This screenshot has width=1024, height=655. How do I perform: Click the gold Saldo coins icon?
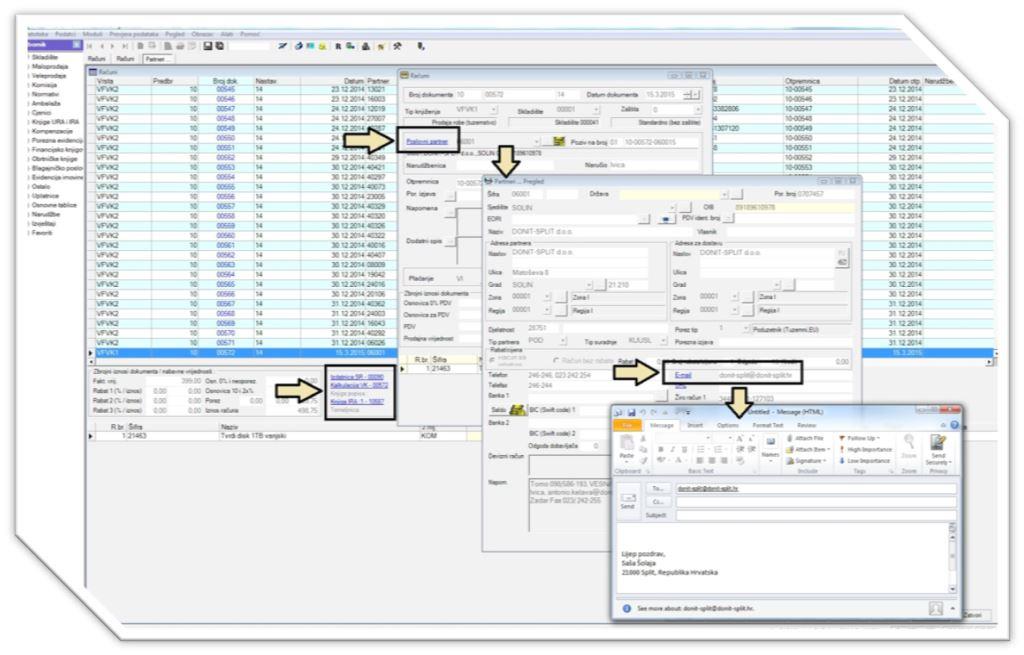click(518, 408)
